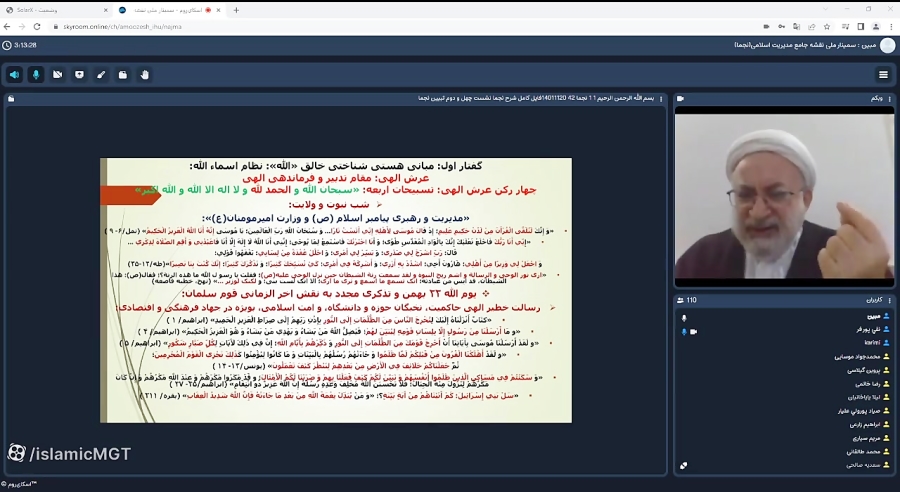Click the blue avatar icon next to karimi
Image resolution: width=900 pixels, height=492 pixels.
[x=886, y=343]
